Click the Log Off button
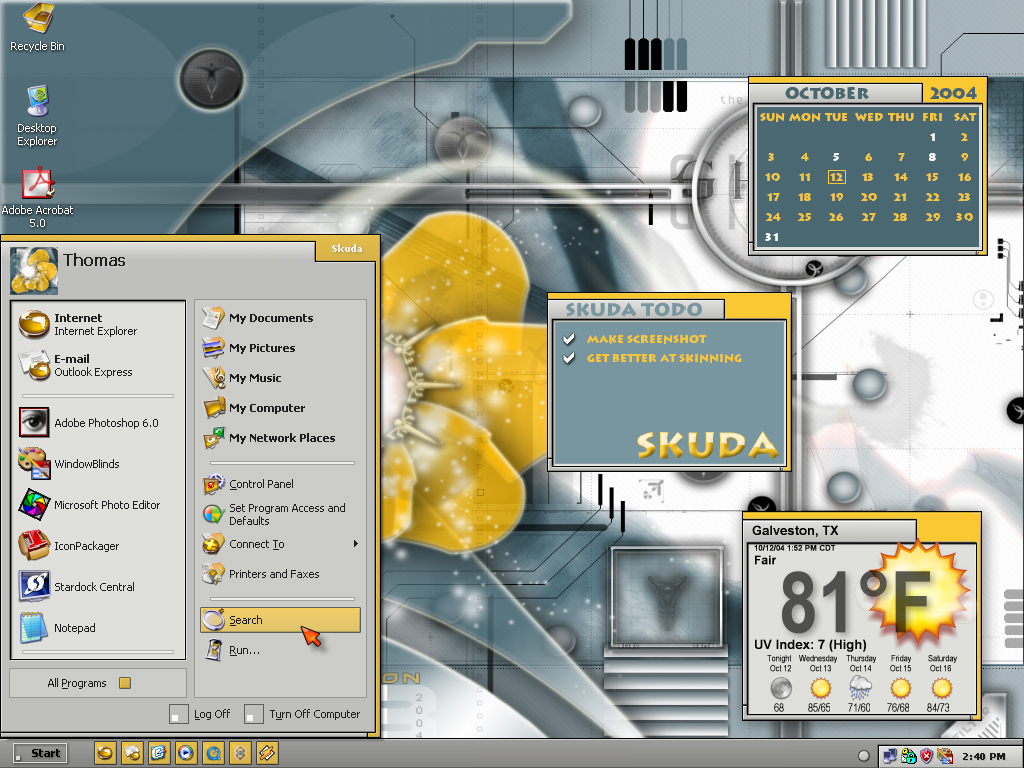1024x768 pixels. pyautogui.click(x=200, y=714)
